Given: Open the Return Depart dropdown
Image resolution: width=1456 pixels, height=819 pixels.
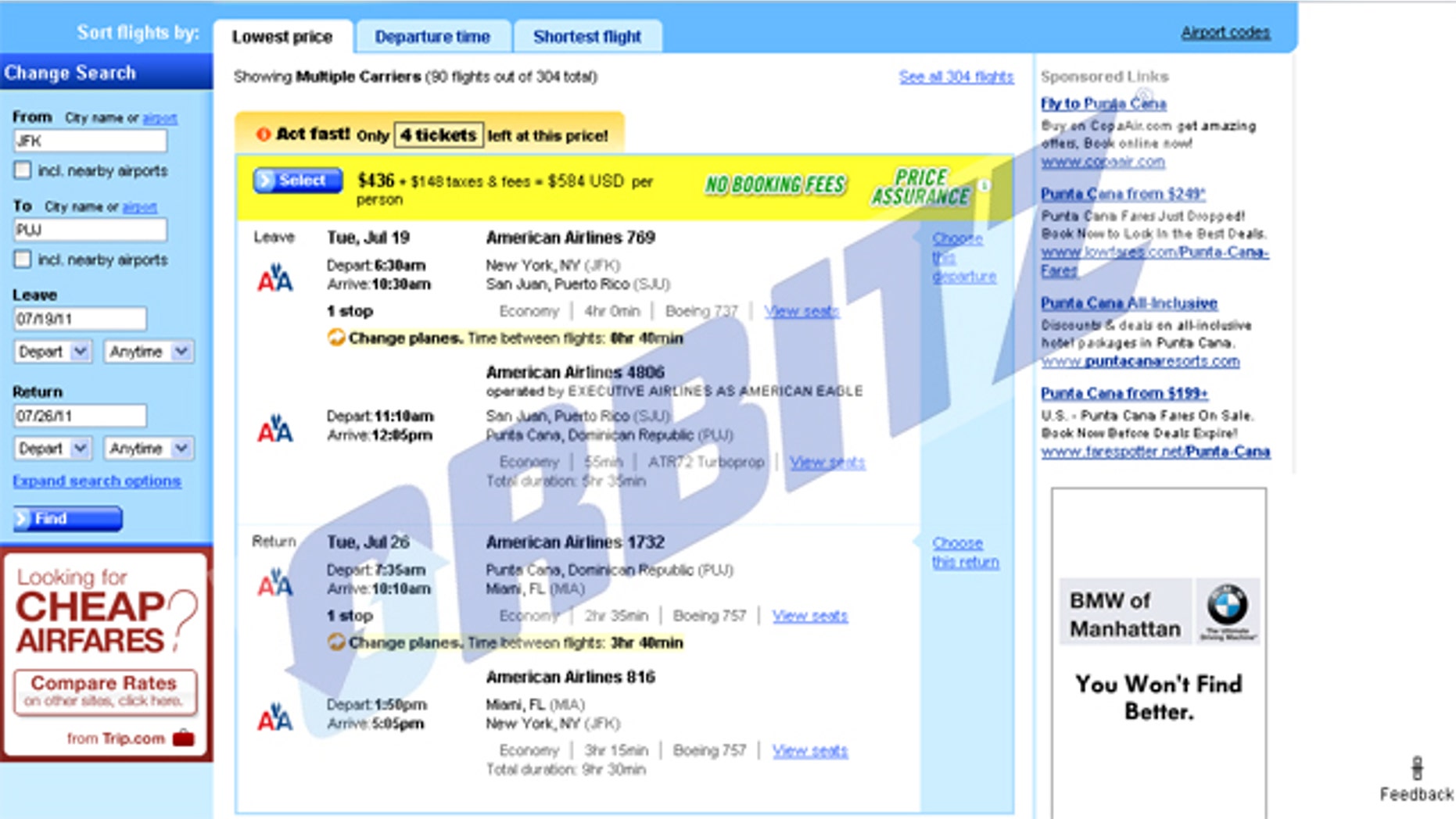Looking at the screenshot, I should [x=53, y=449].
